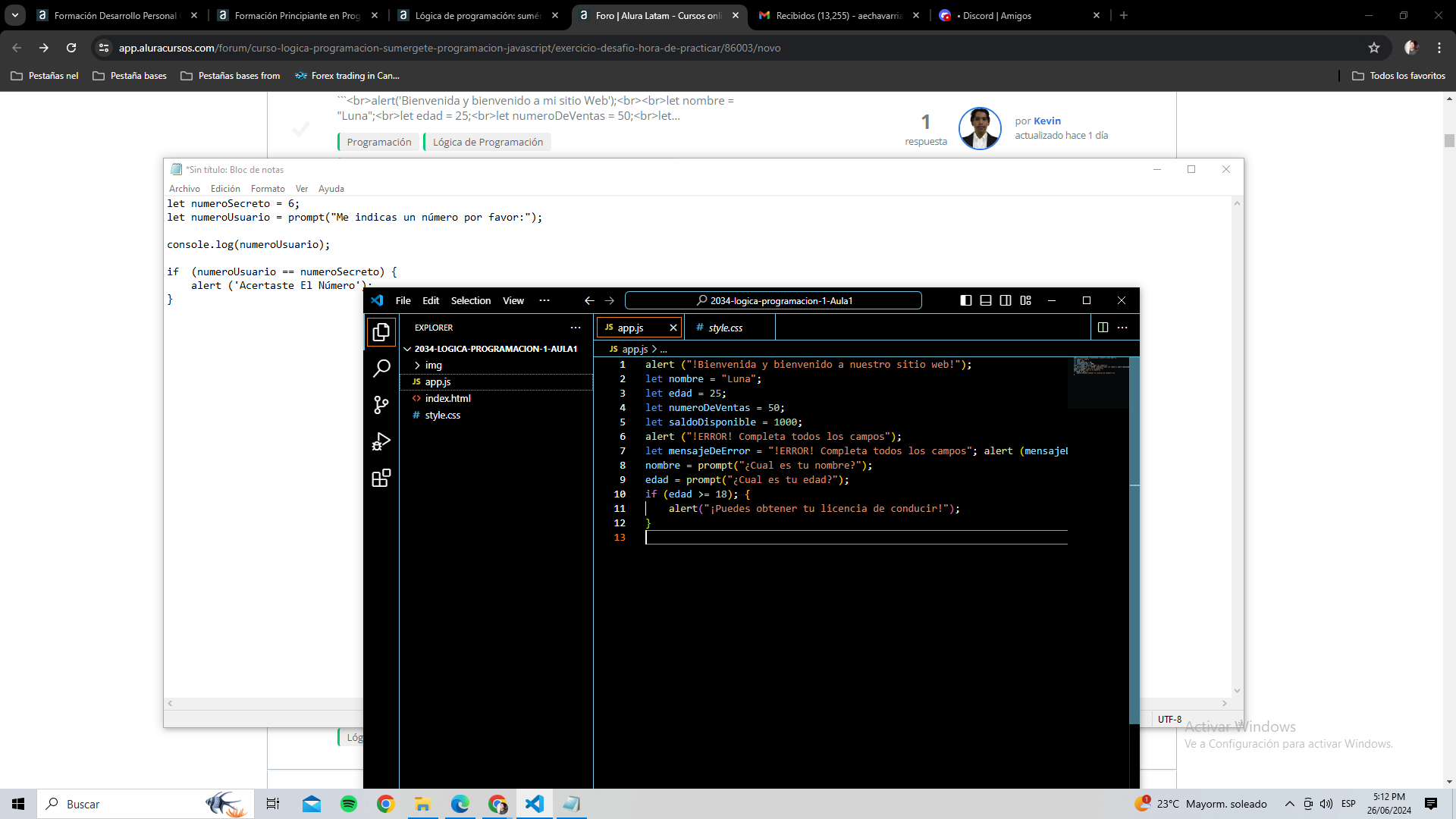
Task: Toggle the bottom panel visibility
Action: point(985,300)
